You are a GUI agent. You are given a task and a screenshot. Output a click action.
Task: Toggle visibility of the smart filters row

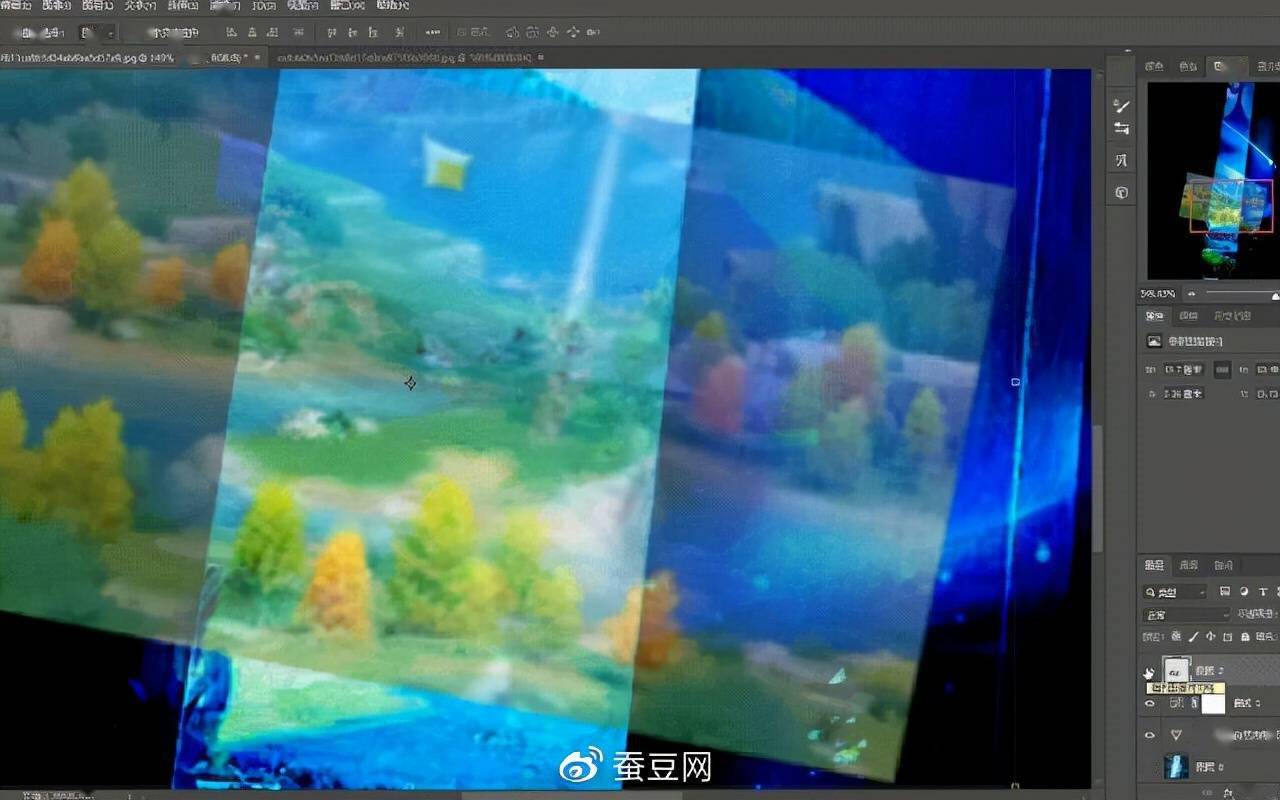pos(1149,735)
